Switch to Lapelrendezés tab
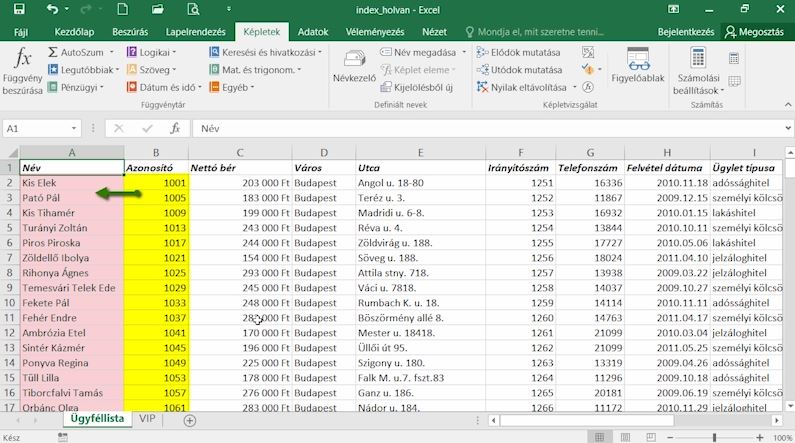The height and width of the screenshot is (443, 795). tap(196, 32)
